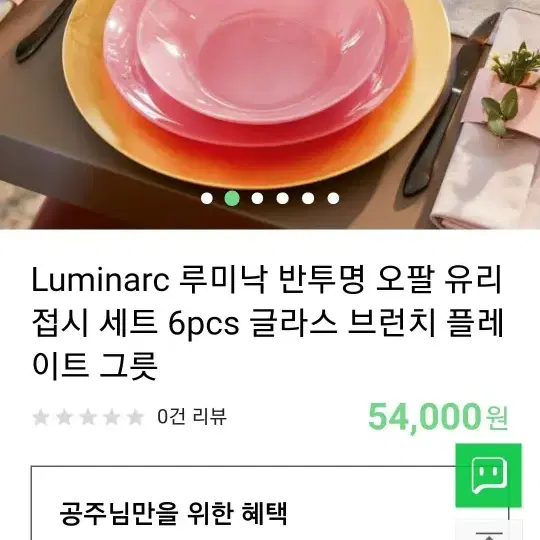540x540 pixels.
Task: Click the third rating star
Action: pyautogui.click(x=88, y=417)
